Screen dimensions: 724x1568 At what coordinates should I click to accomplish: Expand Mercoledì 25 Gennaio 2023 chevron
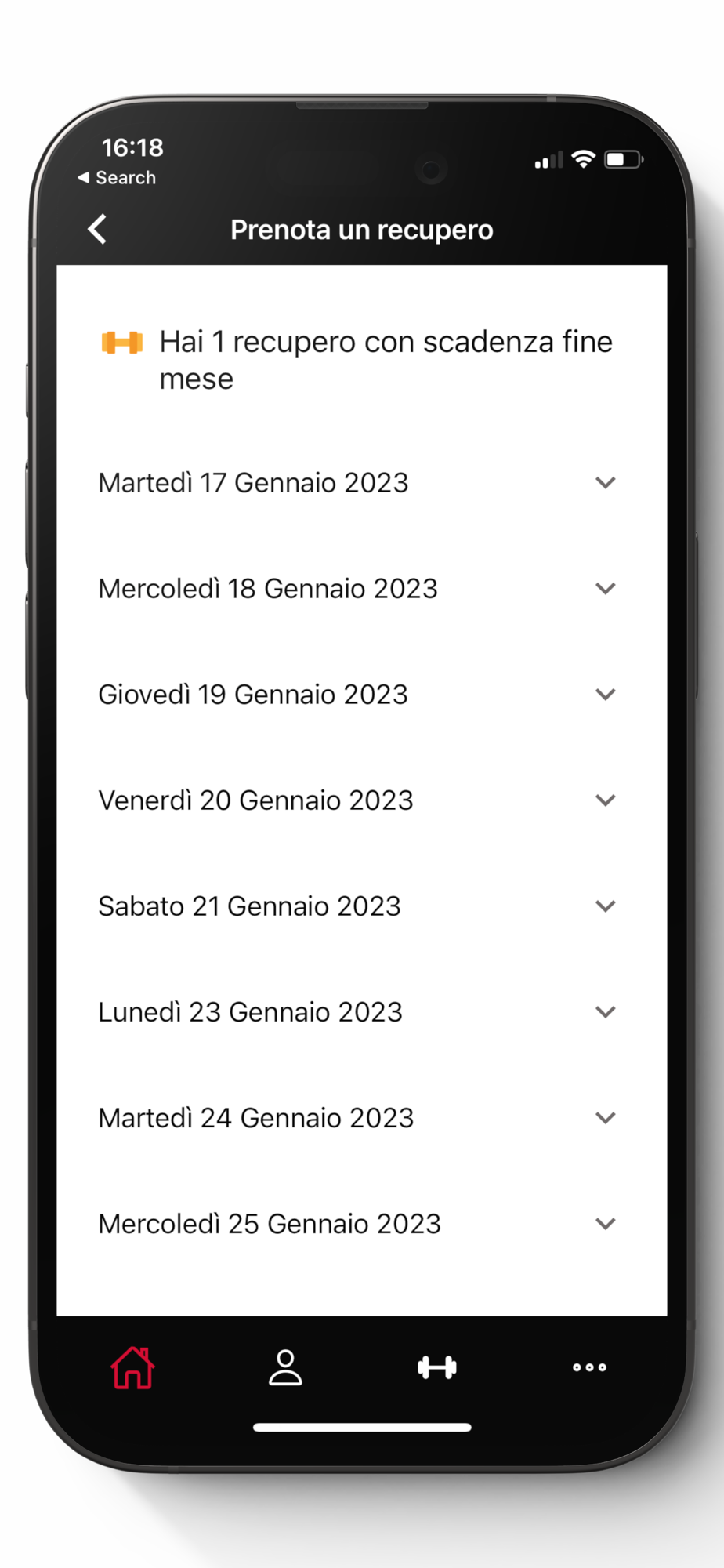605,1223
